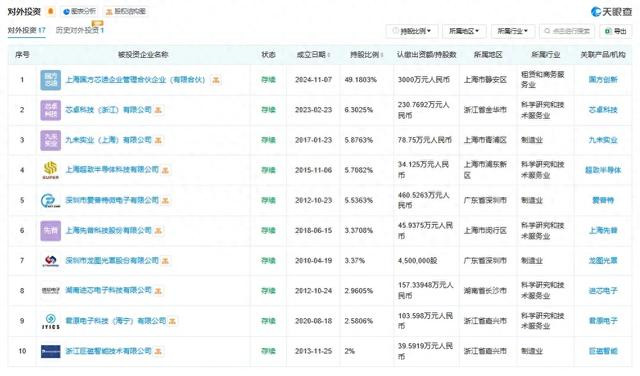Open company link 芯卓科技（浙江）有限公司
The image size is (640, 376).
tap(108, 110)
